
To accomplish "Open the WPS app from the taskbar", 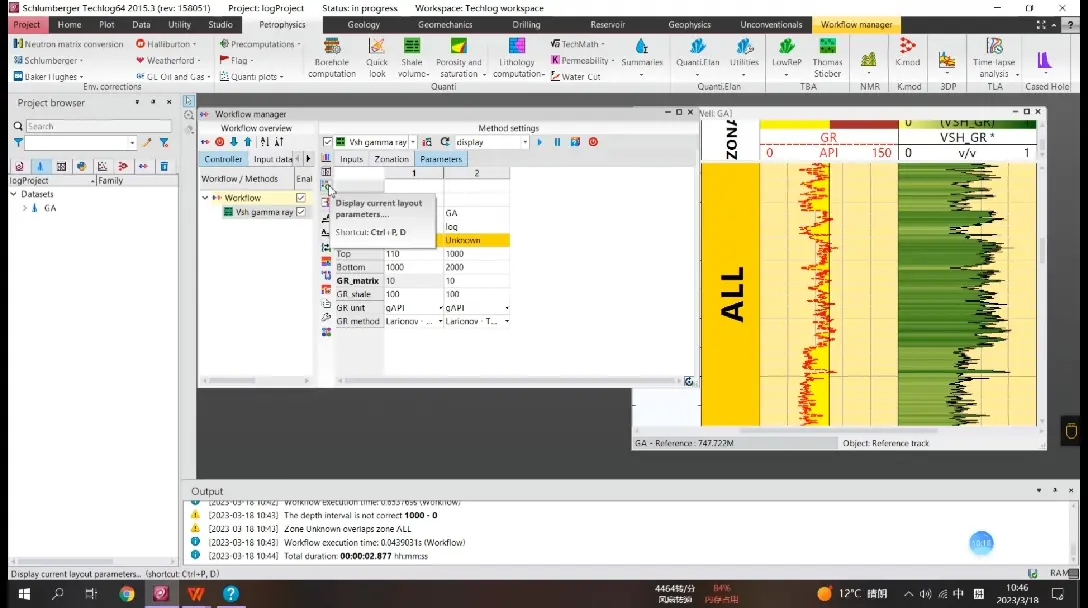I will pos(196,594).
